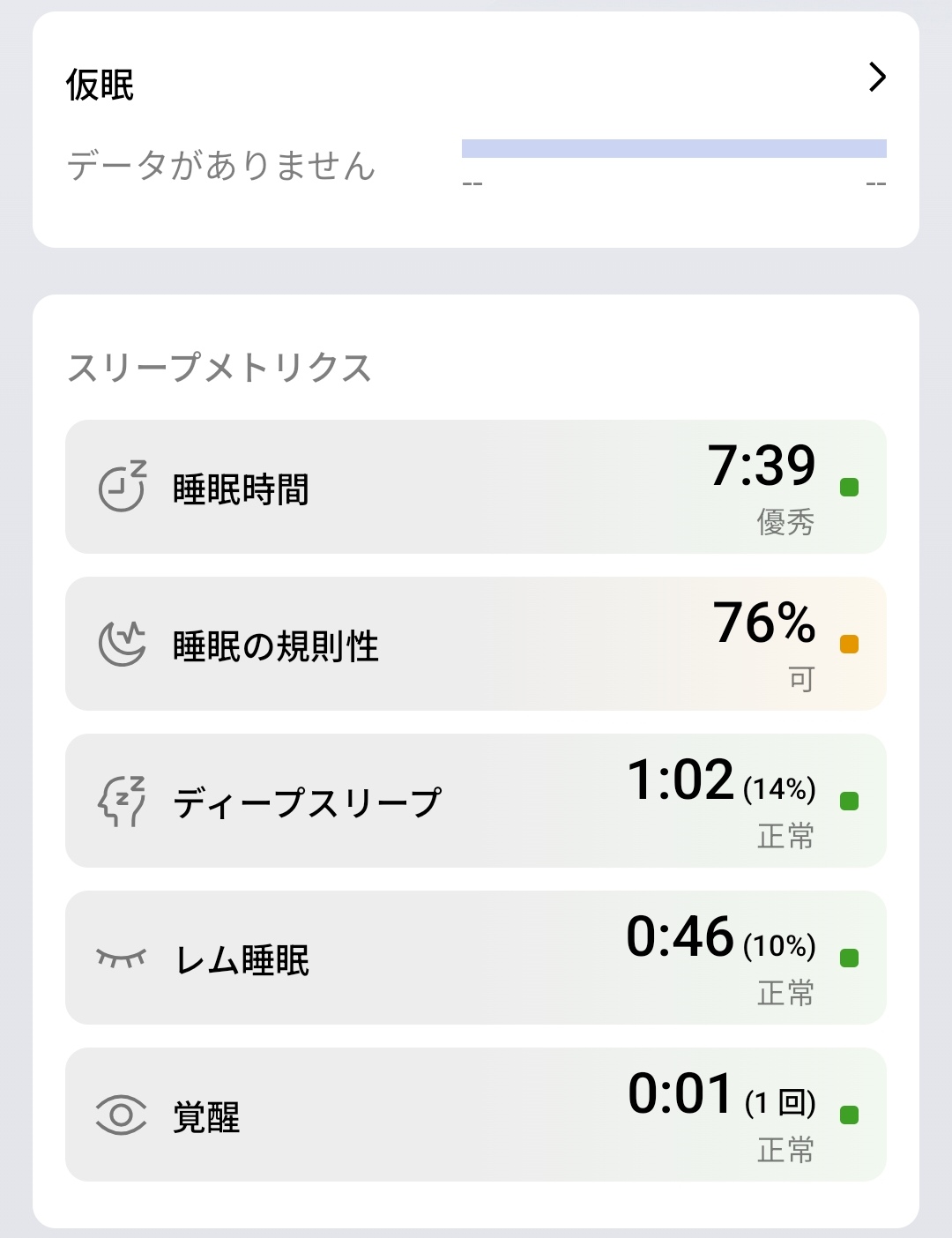Click the nap timeline bar
Image resolution: width=952 pixels, height=1238 pixels.
click(673, 148)
